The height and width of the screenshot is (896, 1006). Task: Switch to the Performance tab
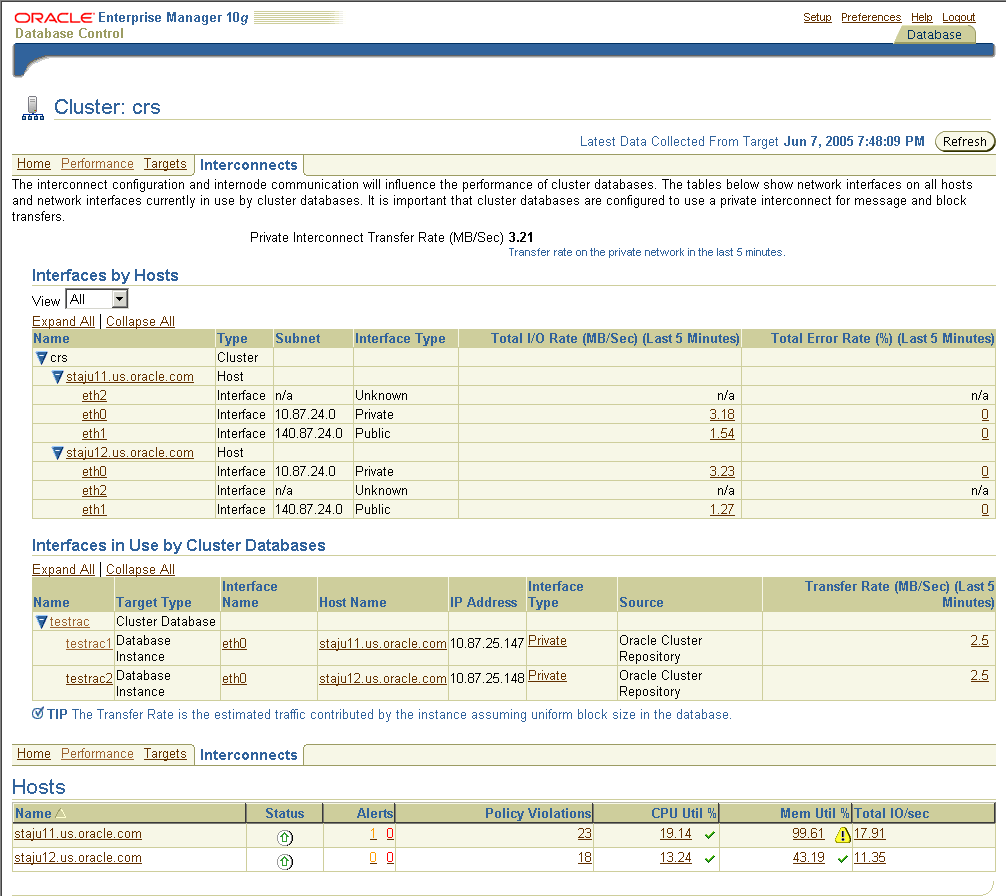point(96,163)
